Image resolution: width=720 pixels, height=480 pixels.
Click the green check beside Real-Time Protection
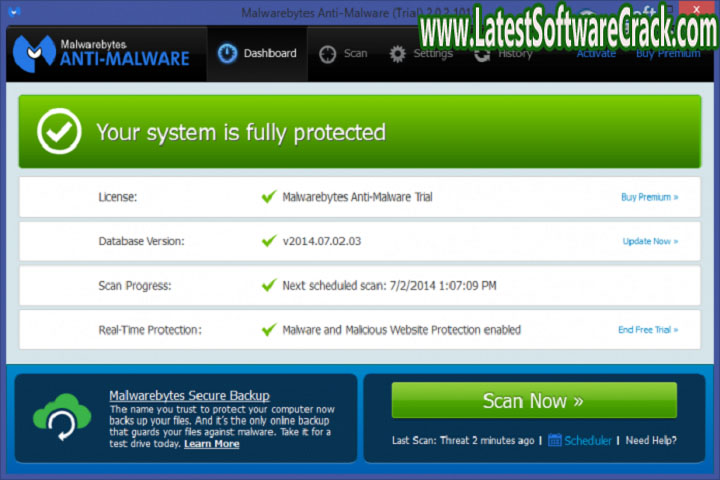[x=269, y=329]
